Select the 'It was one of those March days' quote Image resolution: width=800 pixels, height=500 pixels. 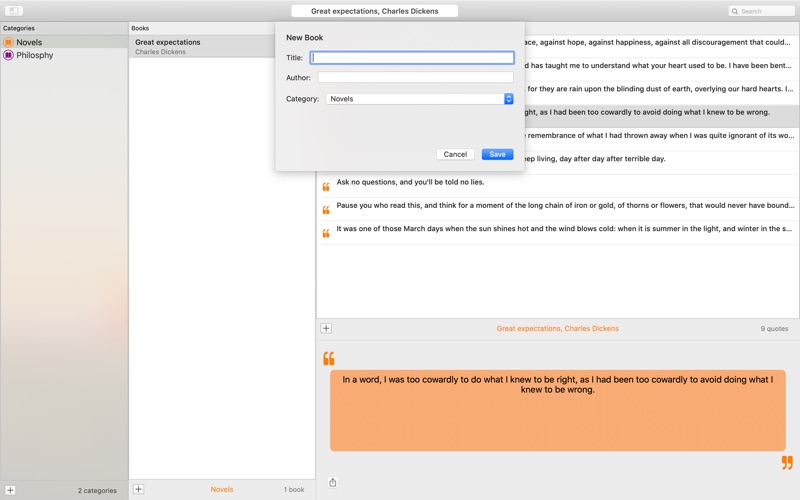click(560, 229)
